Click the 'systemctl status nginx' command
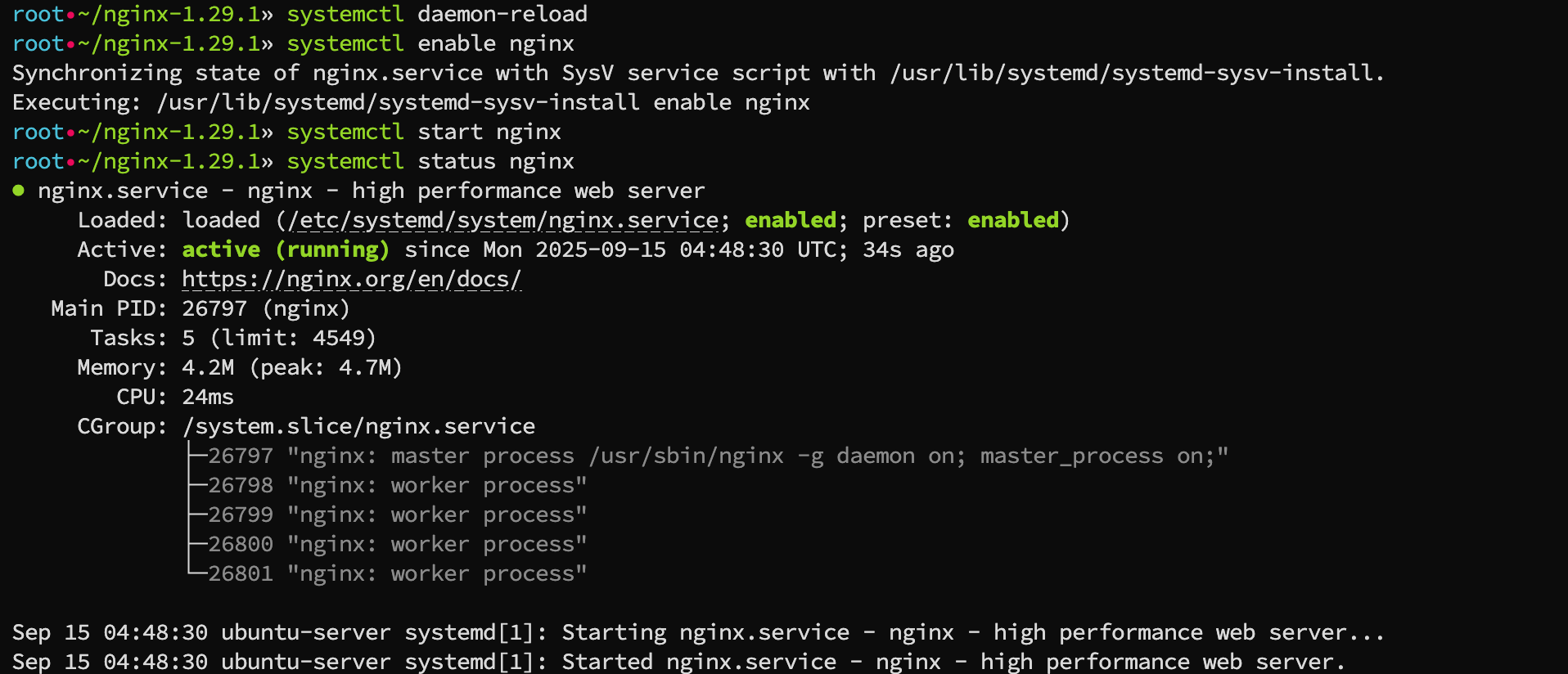1568x674 pixels. [430, 161]
